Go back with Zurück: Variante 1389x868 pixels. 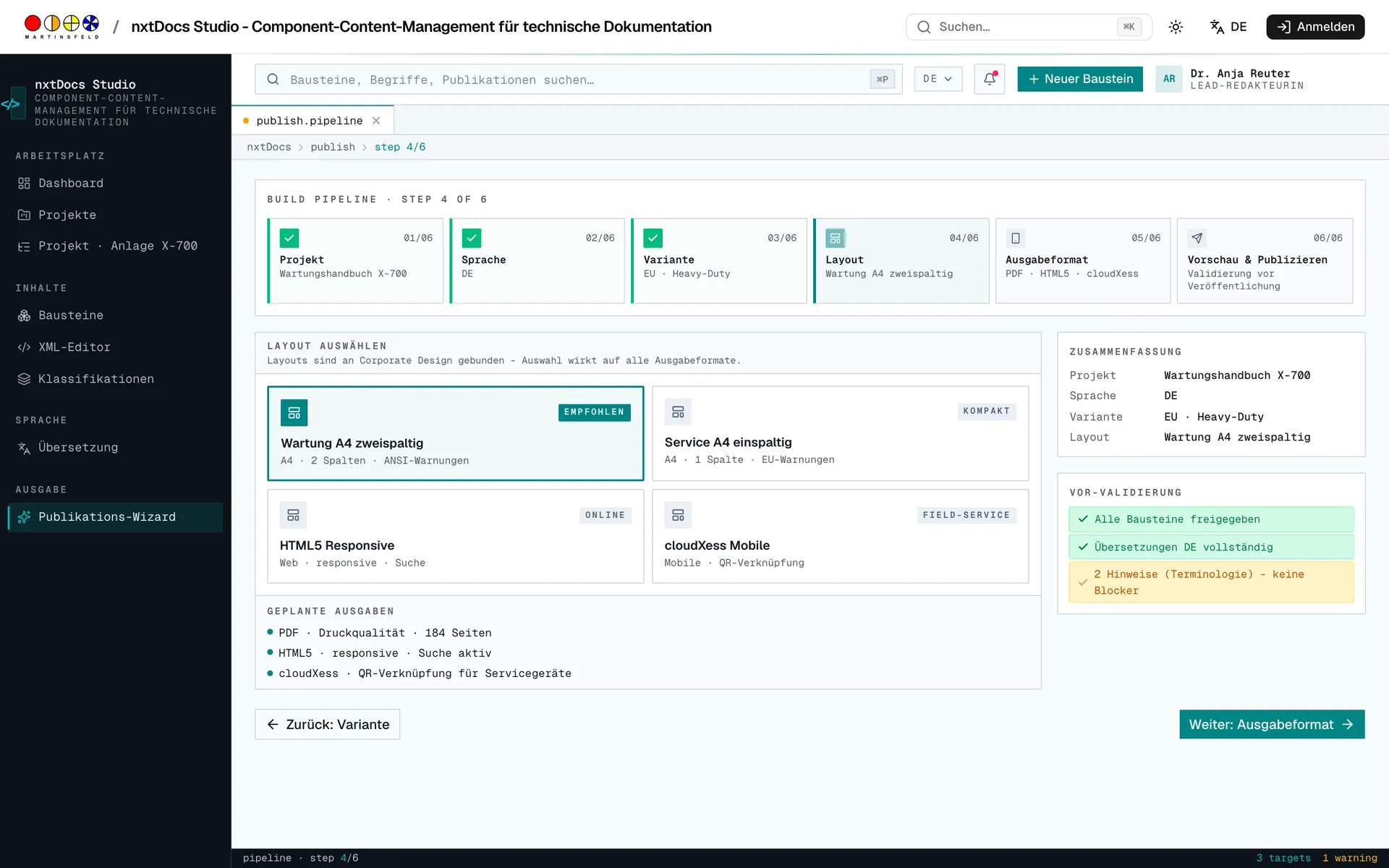327,725
